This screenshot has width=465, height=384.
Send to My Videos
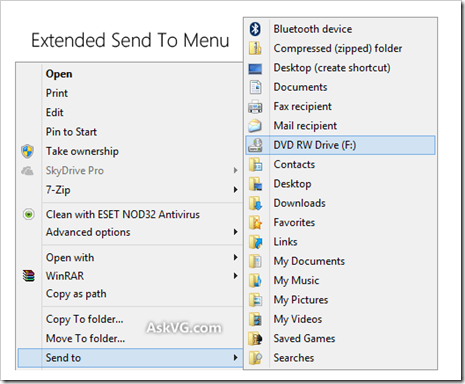(x=298, y=319)
